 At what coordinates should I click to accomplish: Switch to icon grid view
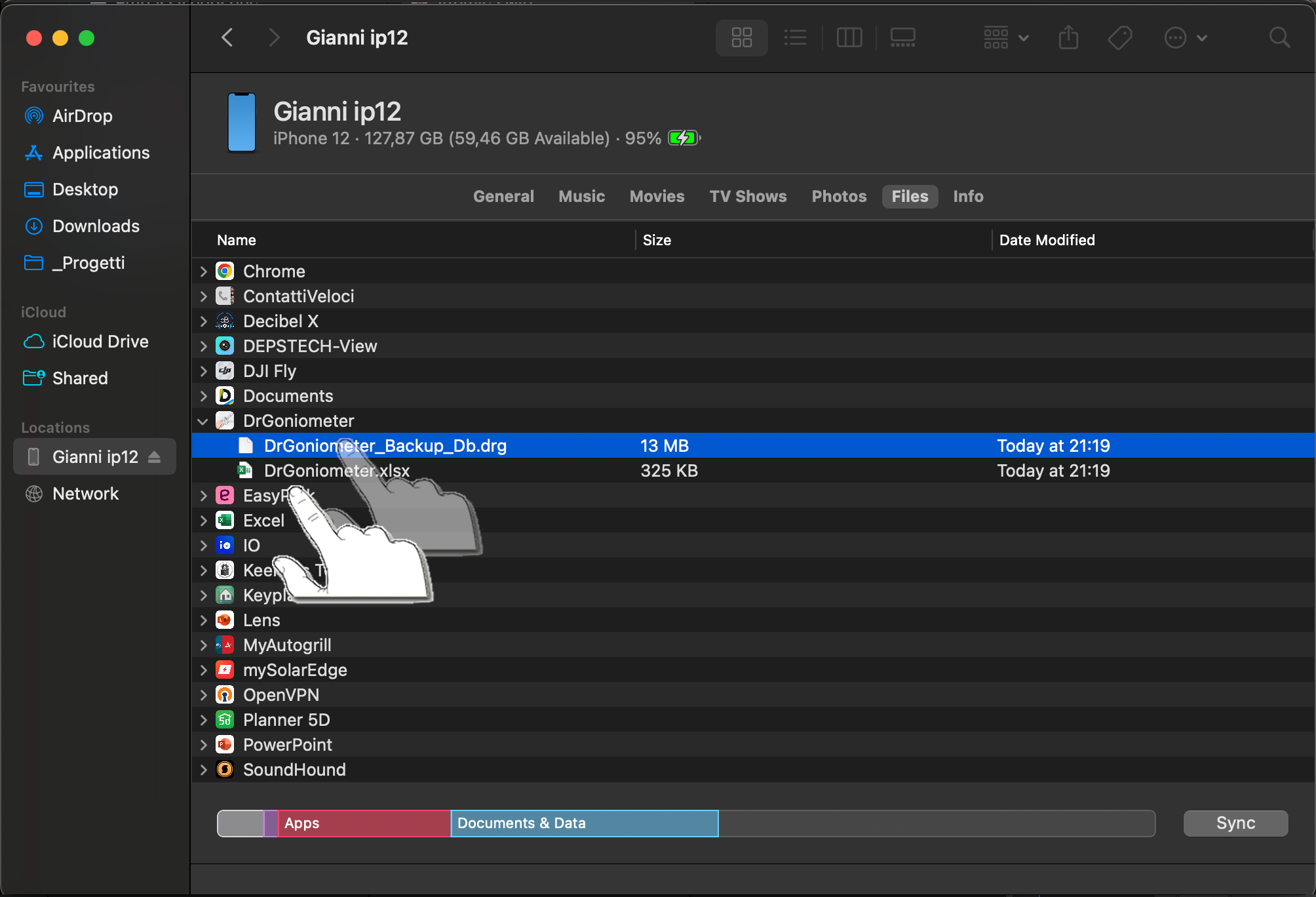pos(741,37)
